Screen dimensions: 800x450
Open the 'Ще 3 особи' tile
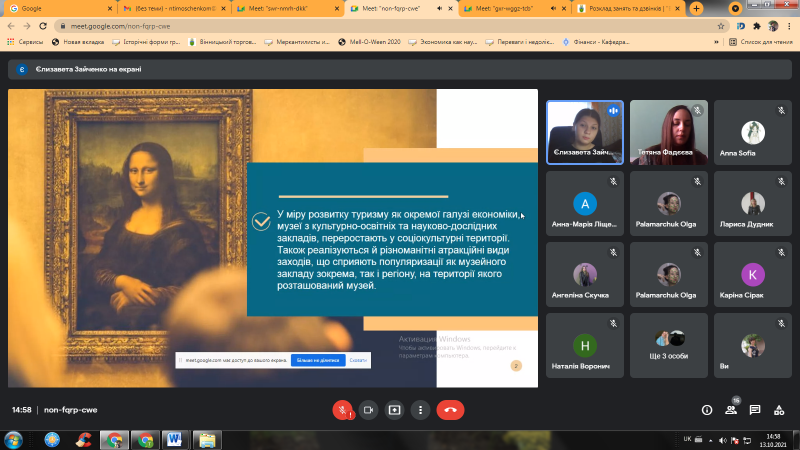669,345
